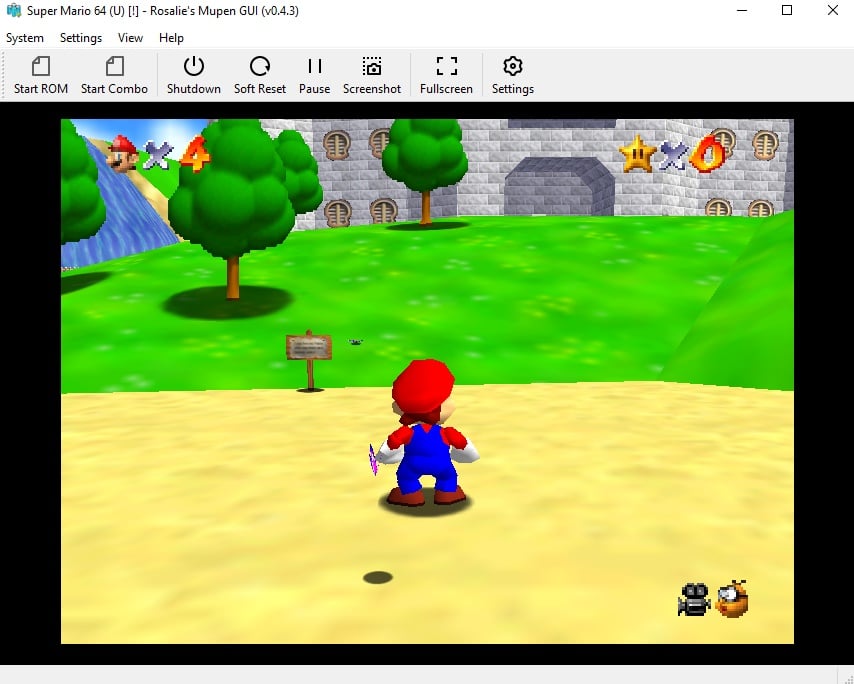The height and width of the screenshot is (684, 854).
Task: Take a Screenshot using the toolbar
Action: tap(372, 75)
